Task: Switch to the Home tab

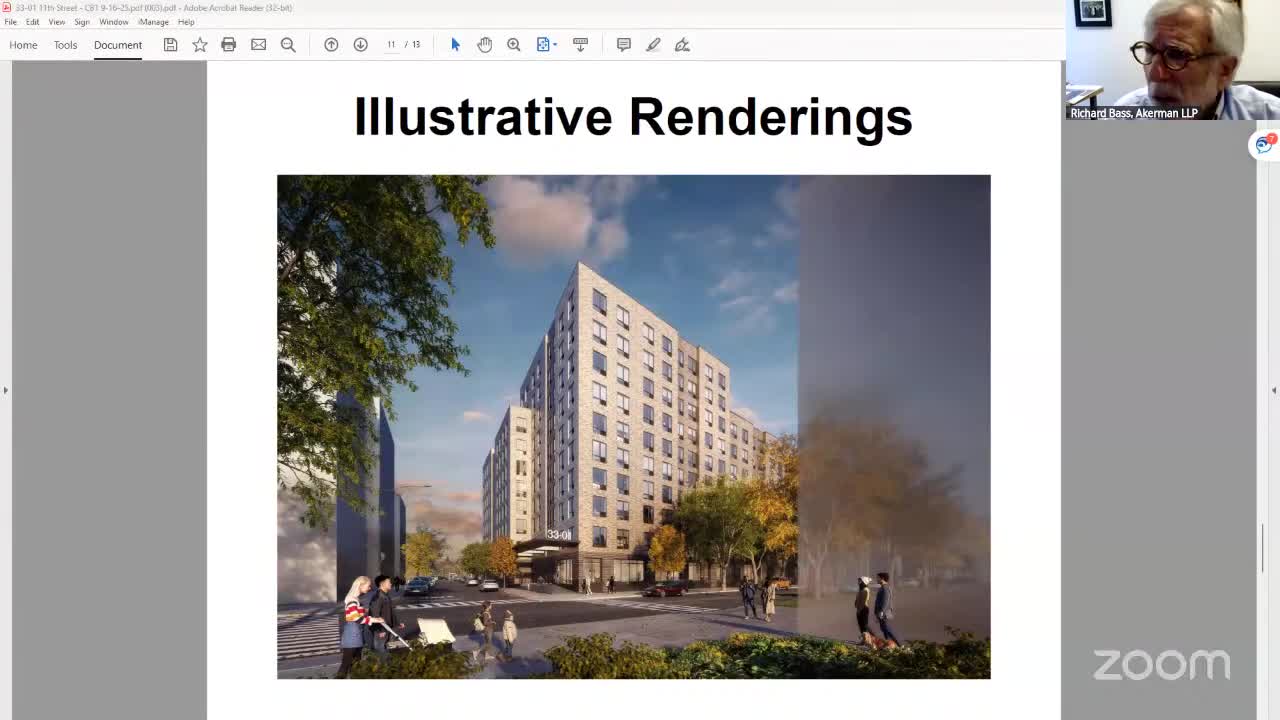Action: pos(22,45)
